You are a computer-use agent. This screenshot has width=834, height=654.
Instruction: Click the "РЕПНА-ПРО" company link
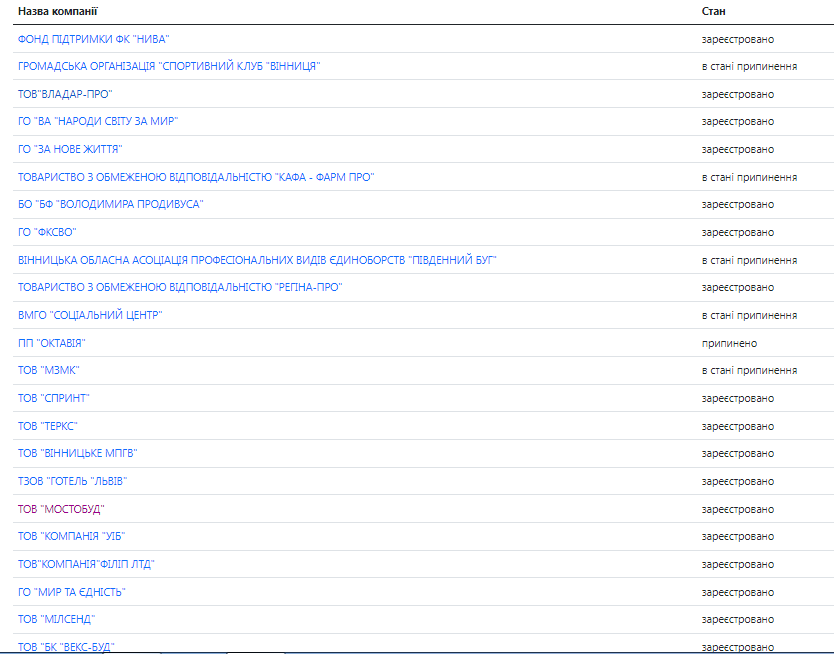tap(180, 287)
